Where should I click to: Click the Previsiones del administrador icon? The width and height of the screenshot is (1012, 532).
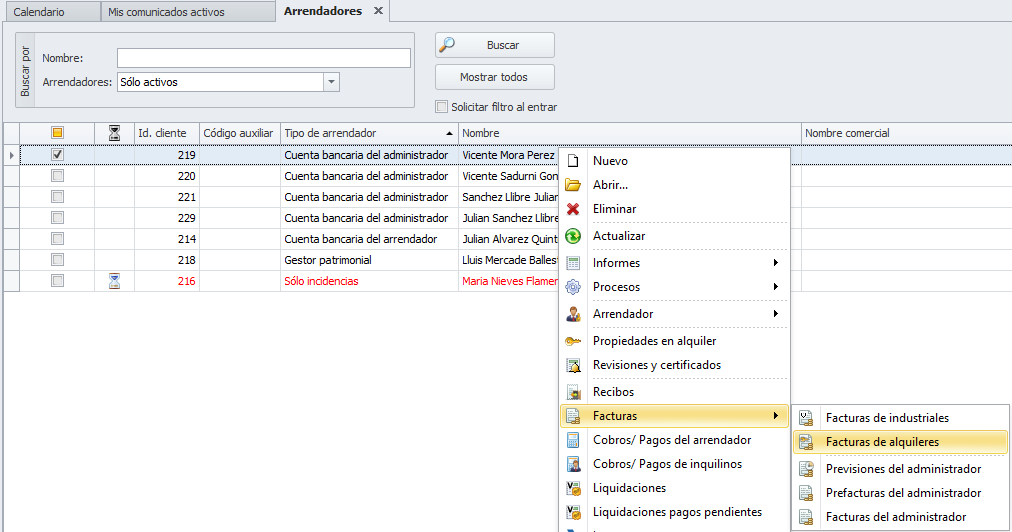point(805,469)
